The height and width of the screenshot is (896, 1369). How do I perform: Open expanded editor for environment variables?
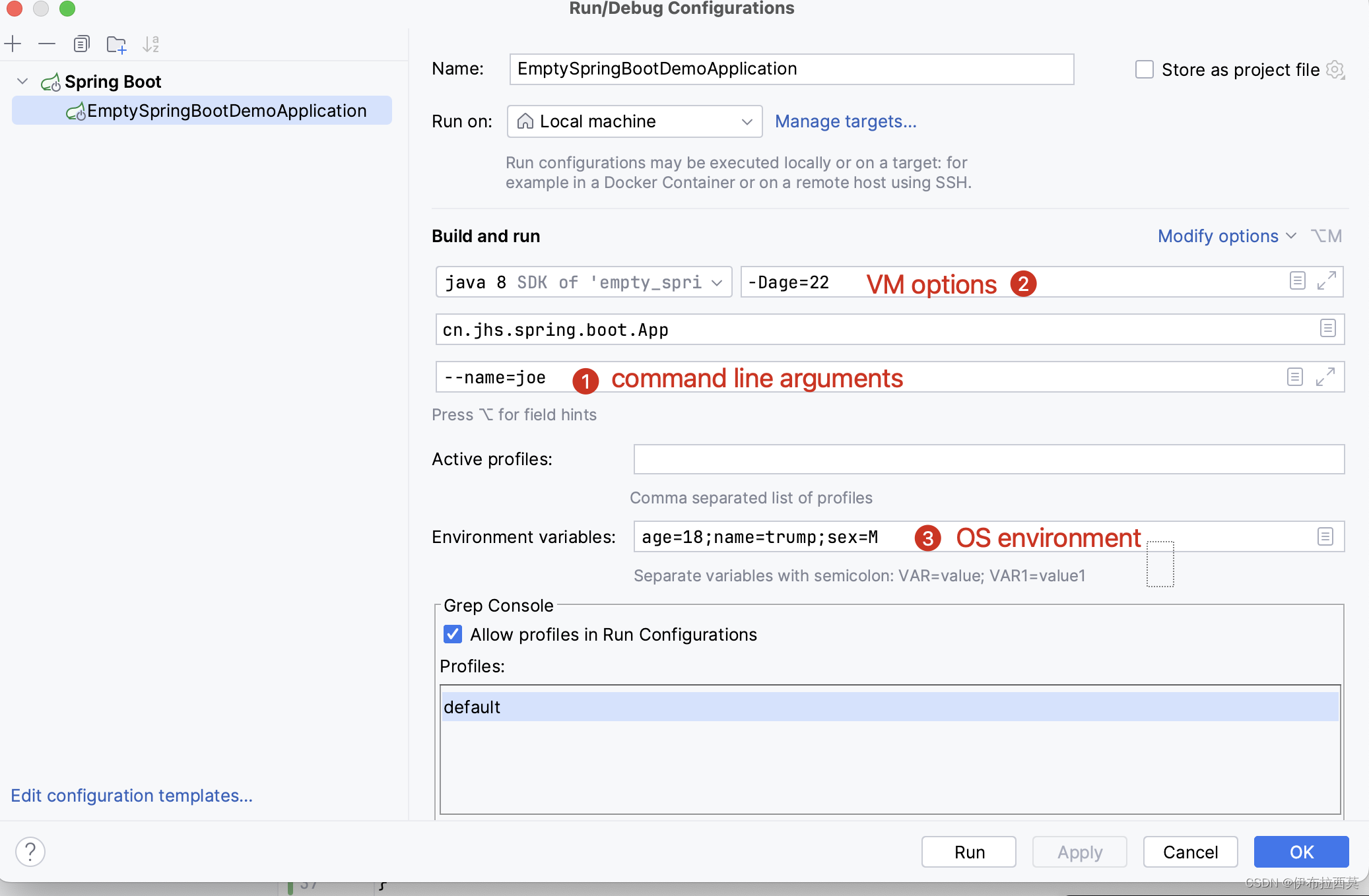[1325, 536]
